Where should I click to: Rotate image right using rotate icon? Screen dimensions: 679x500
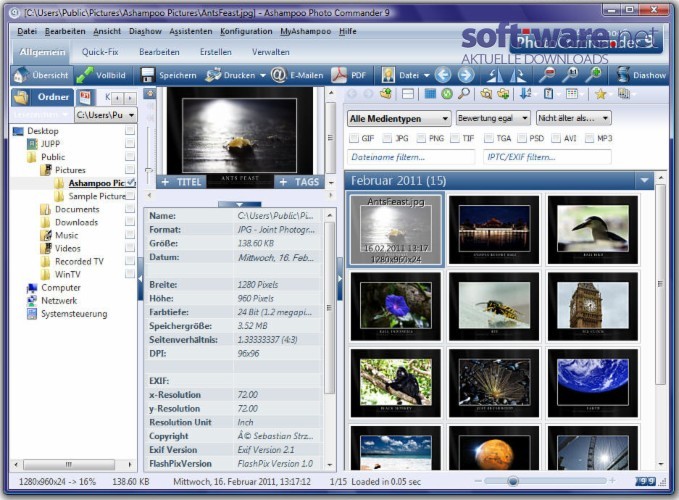(x=517, y=75)
